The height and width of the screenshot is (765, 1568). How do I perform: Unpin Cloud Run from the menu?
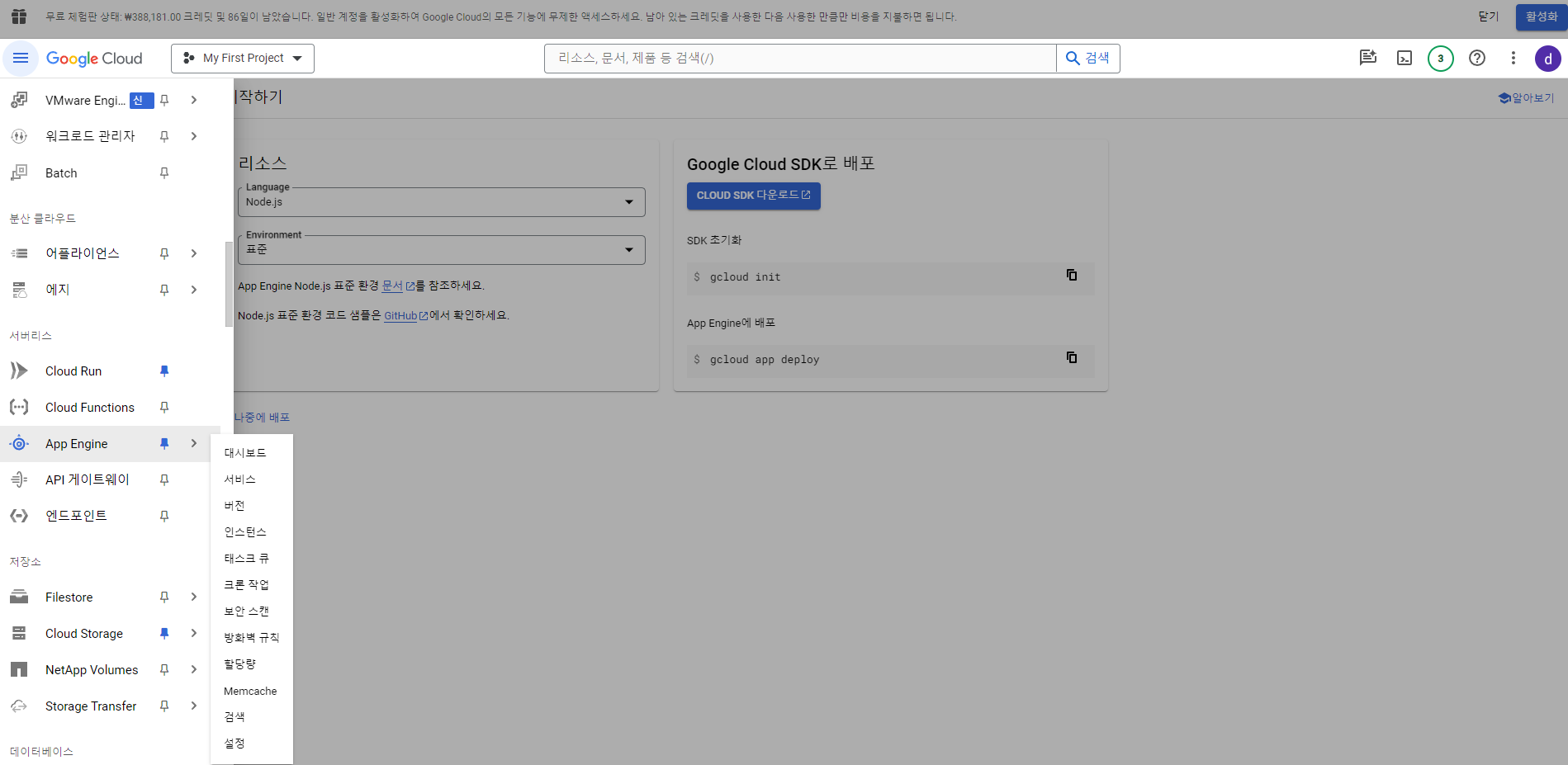point(164,371)
